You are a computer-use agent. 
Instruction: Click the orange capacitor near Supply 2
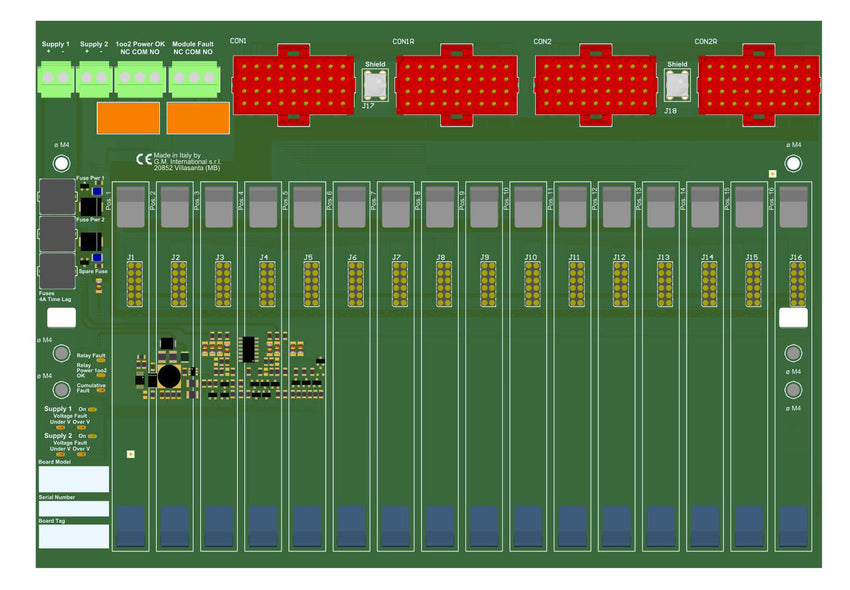[128, 118]
